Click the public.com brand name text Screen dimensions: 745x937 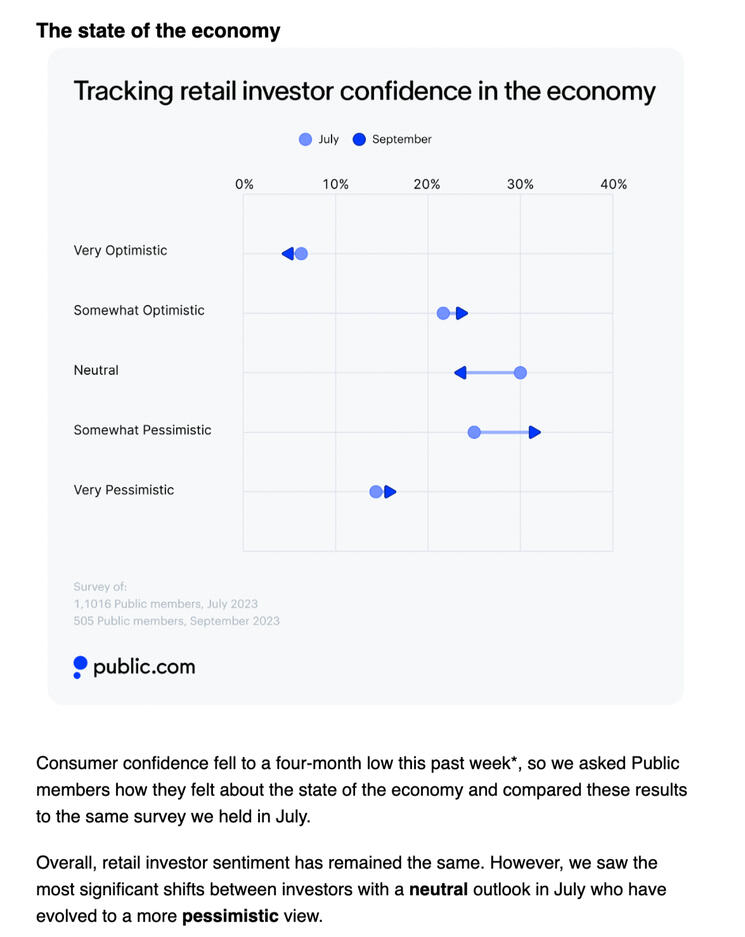pyautogui.click(x=144, y=667)
